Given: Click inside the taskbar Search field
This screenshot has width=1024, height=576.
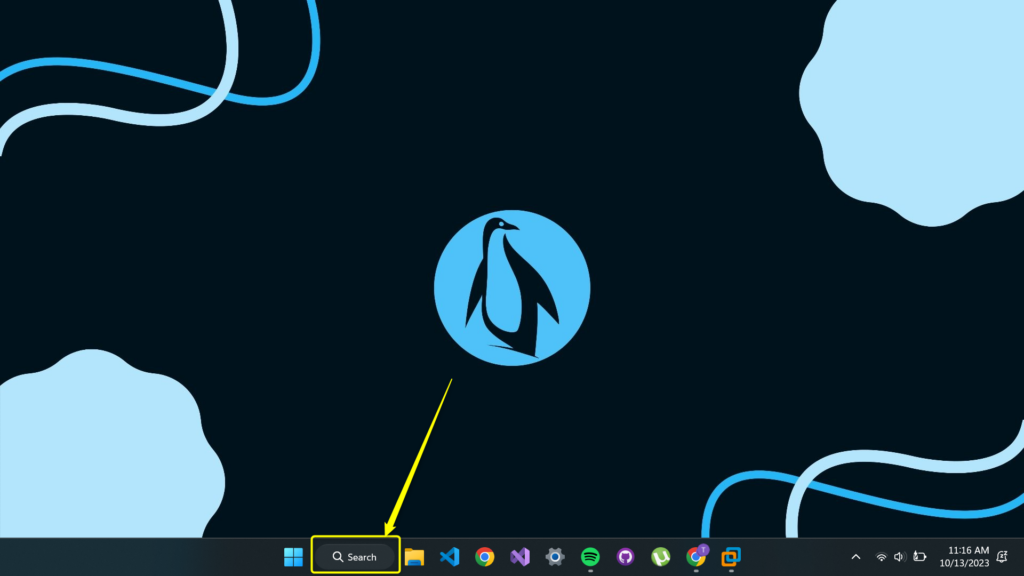Looking at the screenshot, I should point(360,557).
